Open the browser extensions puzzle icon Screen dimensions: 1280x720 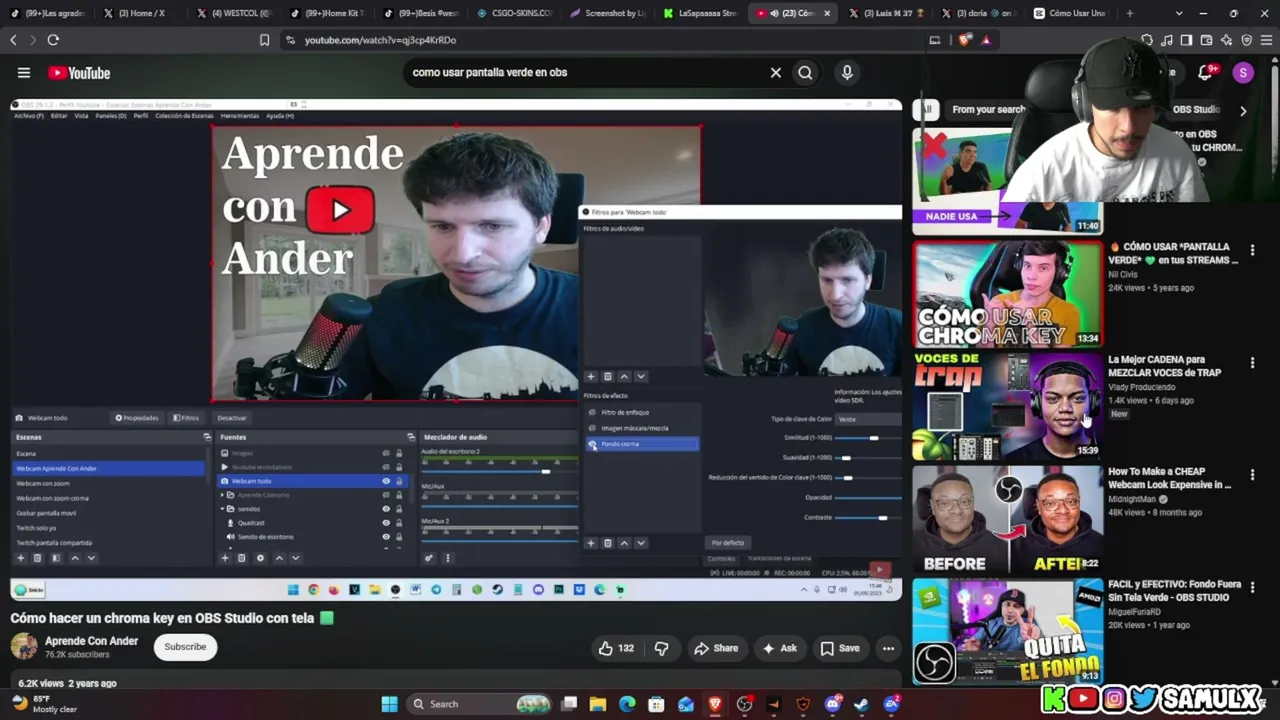(x=1147, y=40)
